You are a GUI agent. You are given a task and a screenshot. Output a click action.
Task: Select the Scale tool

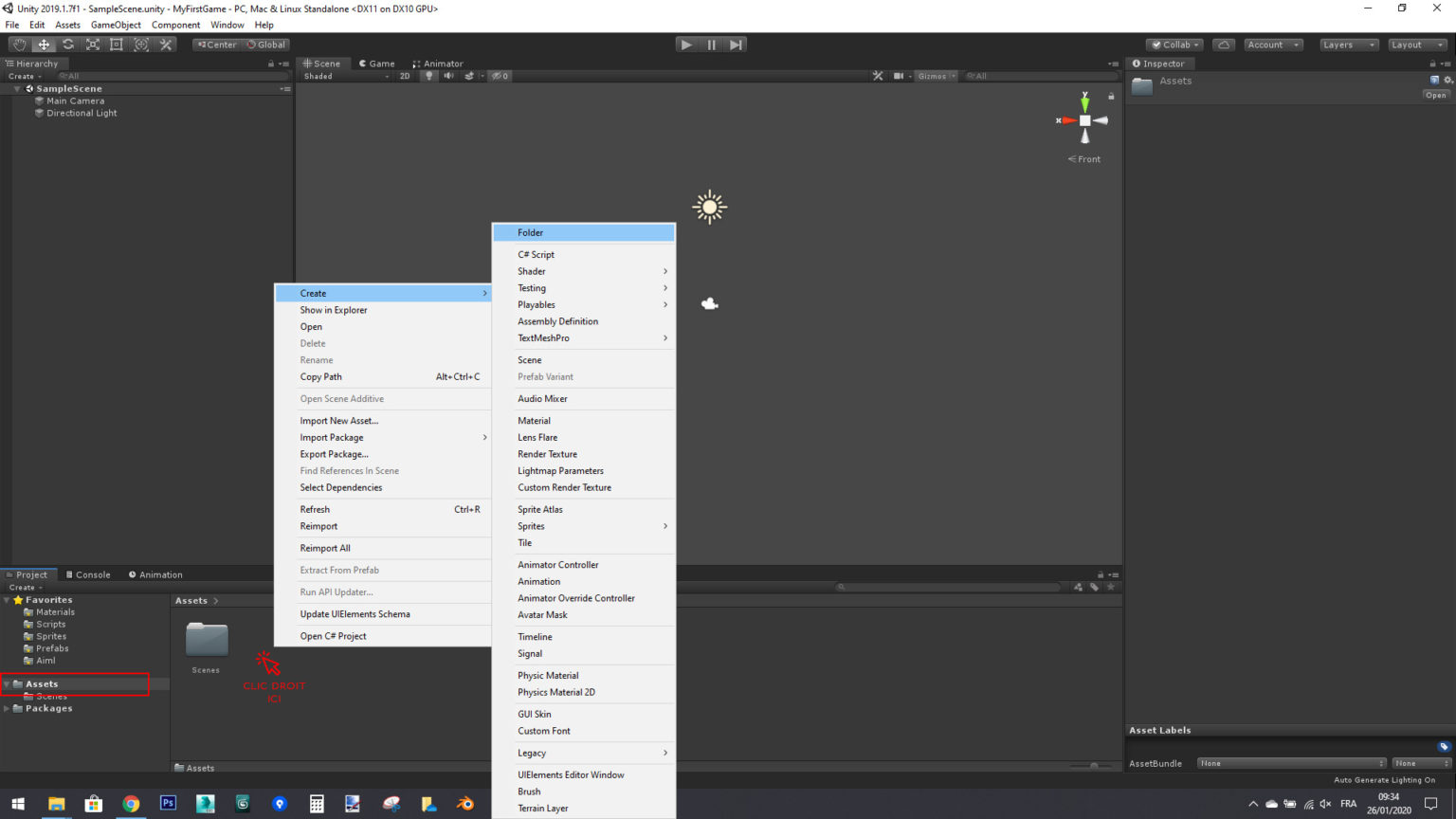tap(92, 45)
